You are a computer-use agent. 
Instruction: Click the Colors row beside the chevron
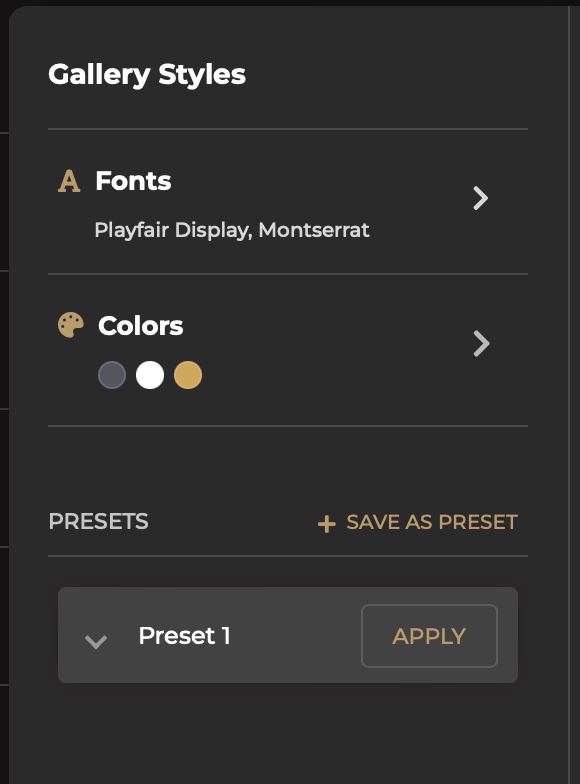pyautogui.click(x=288, y=350)
